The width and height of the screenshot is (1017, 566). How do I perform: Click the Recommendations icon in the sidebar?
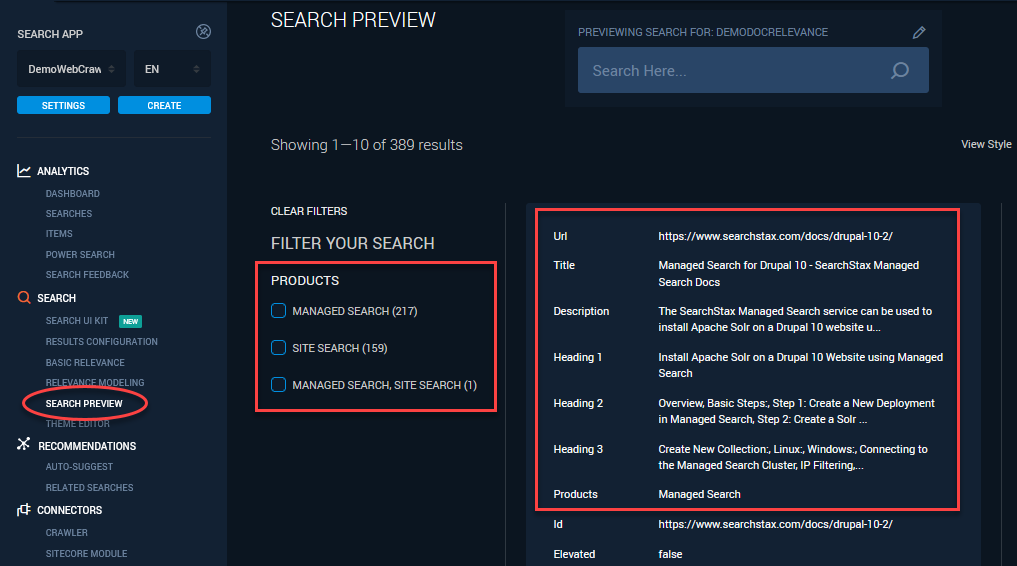click(x=23, y=444)
